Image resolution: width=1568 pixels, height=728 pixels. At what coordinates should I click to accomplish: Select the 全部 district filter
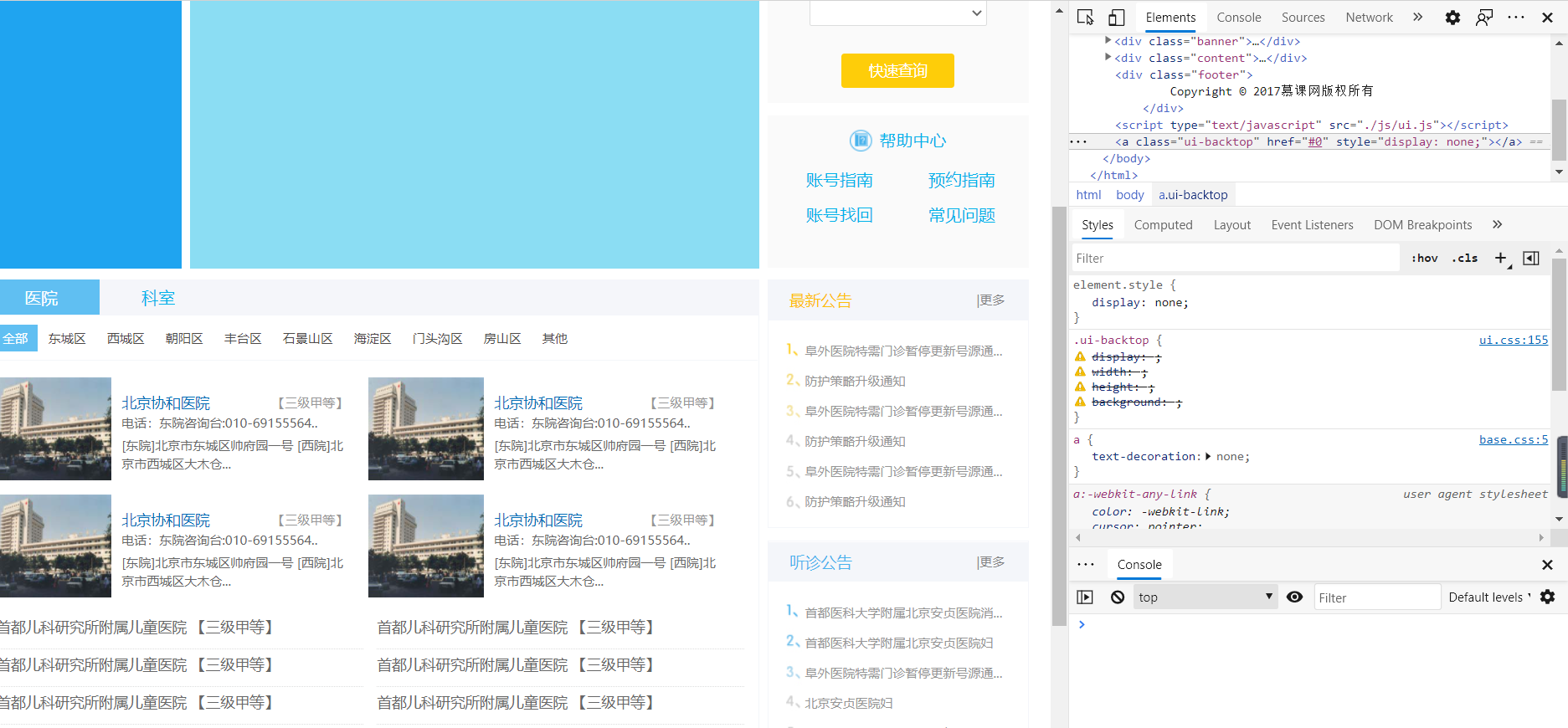click(x=18, y=338)
